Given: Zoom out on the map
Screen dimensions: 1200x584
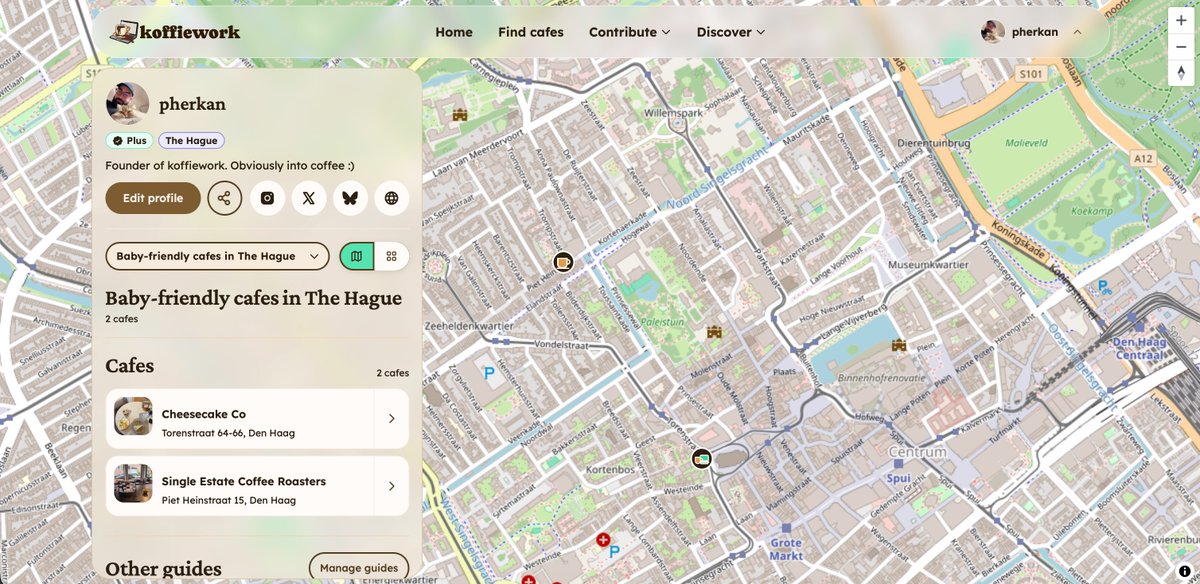Looking at the screenshot, I should (1181, 46).
